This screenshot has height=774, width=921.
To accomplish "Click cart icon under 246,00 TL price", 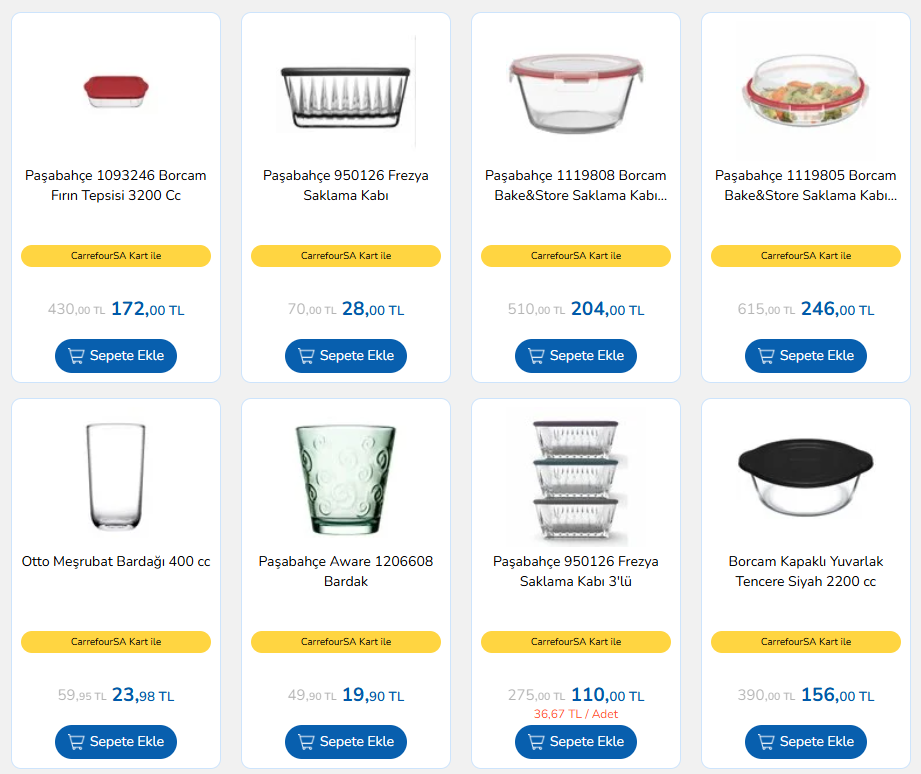I will [766, 356].
